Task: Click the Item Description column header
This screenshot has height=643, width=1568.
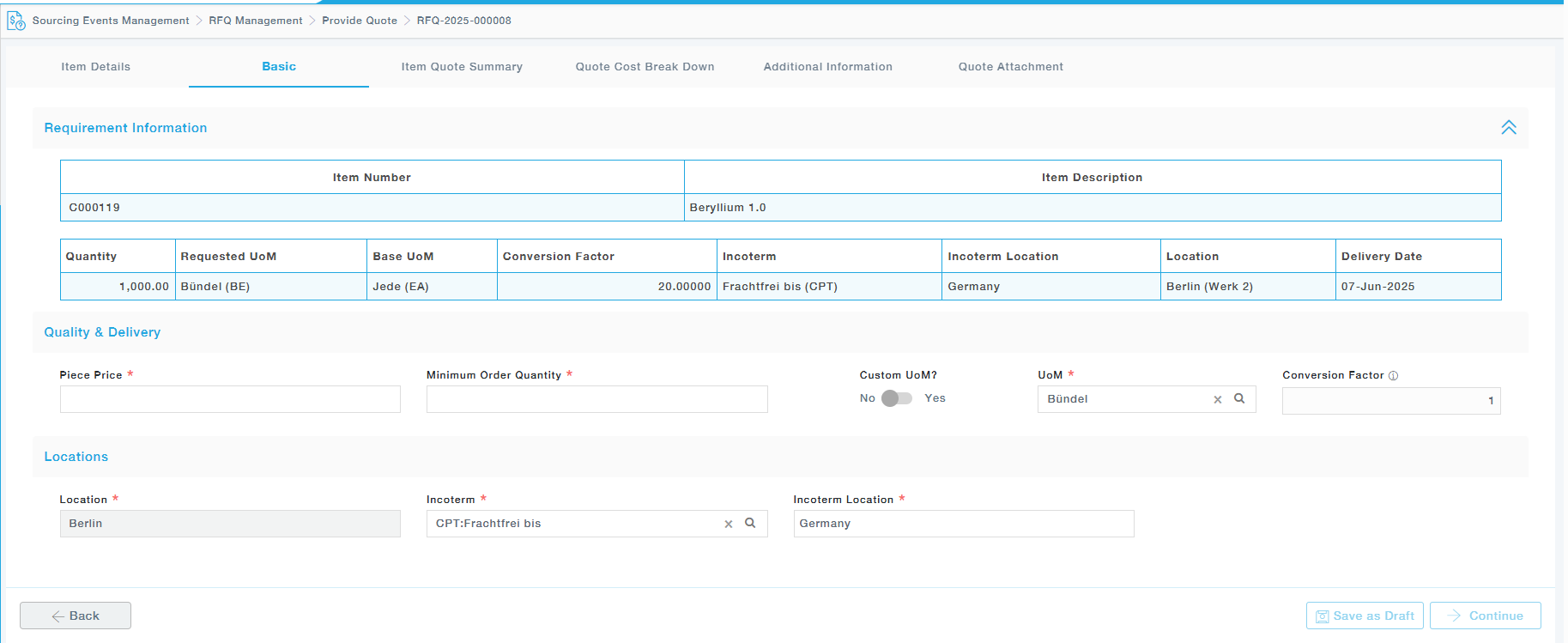Action: [x=1092, y=178]
